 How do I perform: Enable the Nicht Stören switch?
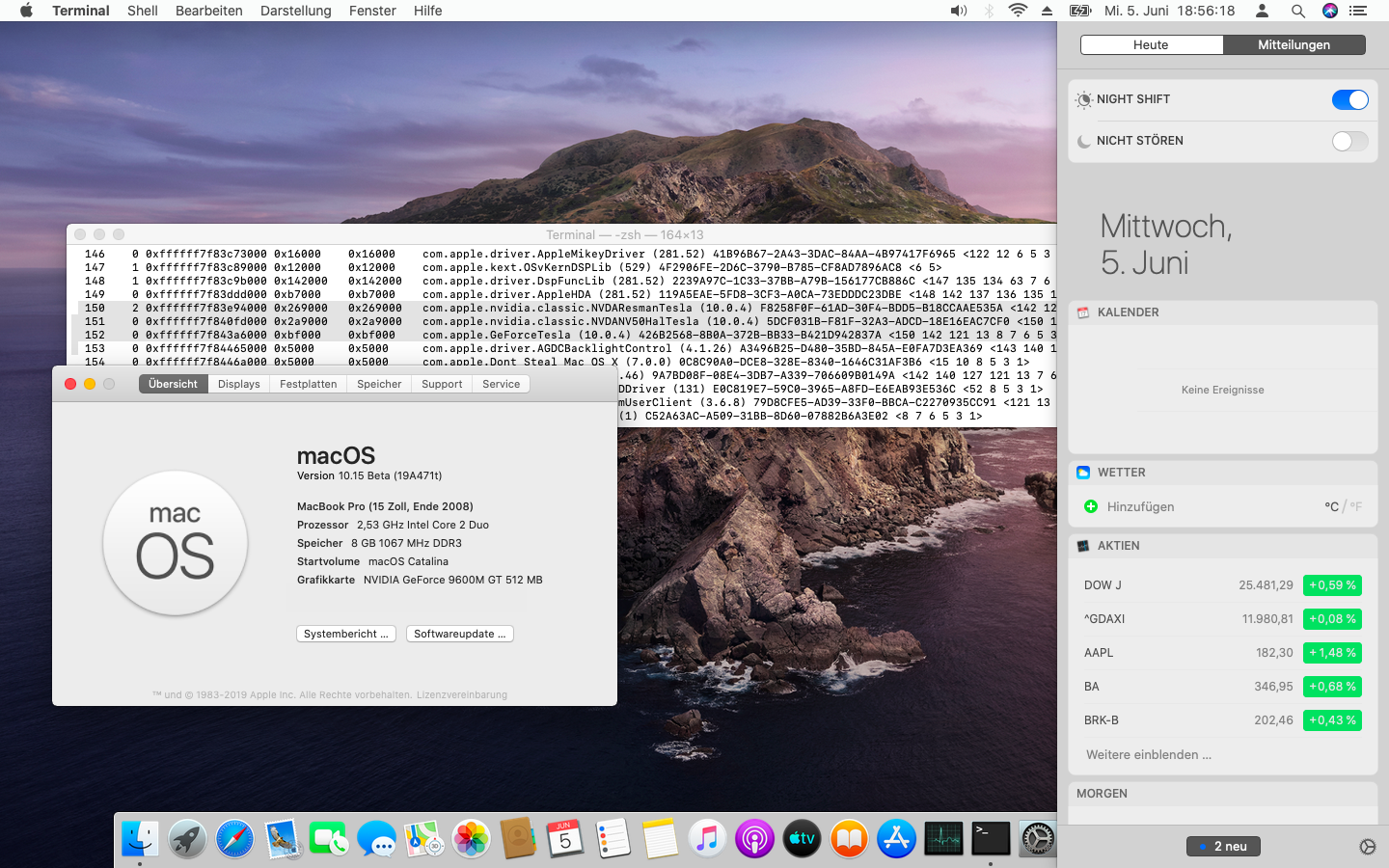(1349, 141)
